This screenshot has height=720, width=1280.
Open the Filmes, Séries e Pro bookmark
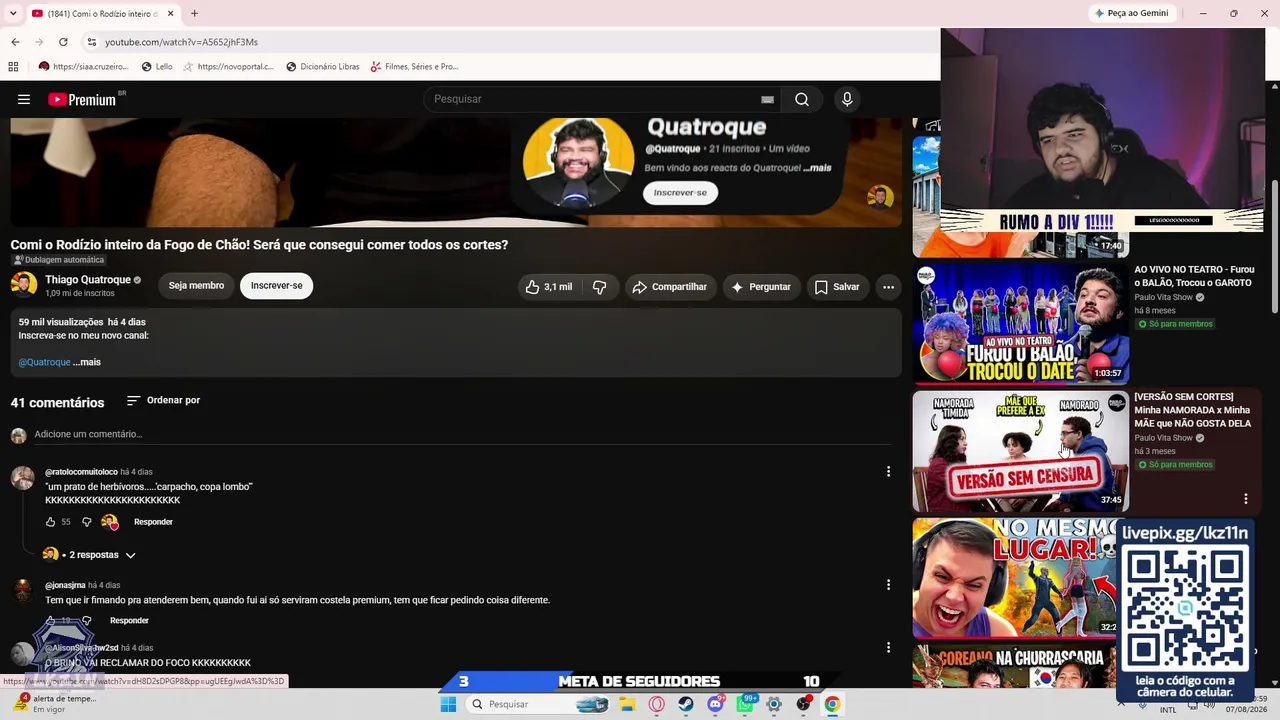414,67
